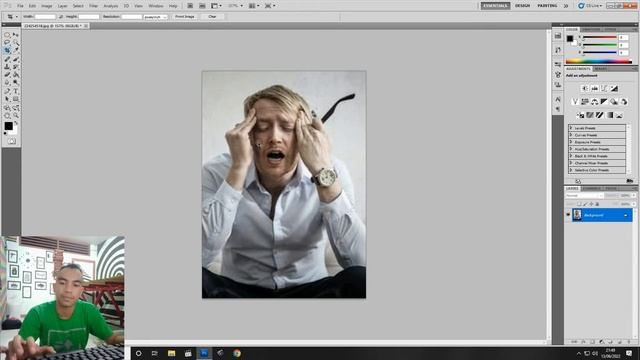
Task: Launch Bridge from the application bar
Action: point(190,6)
